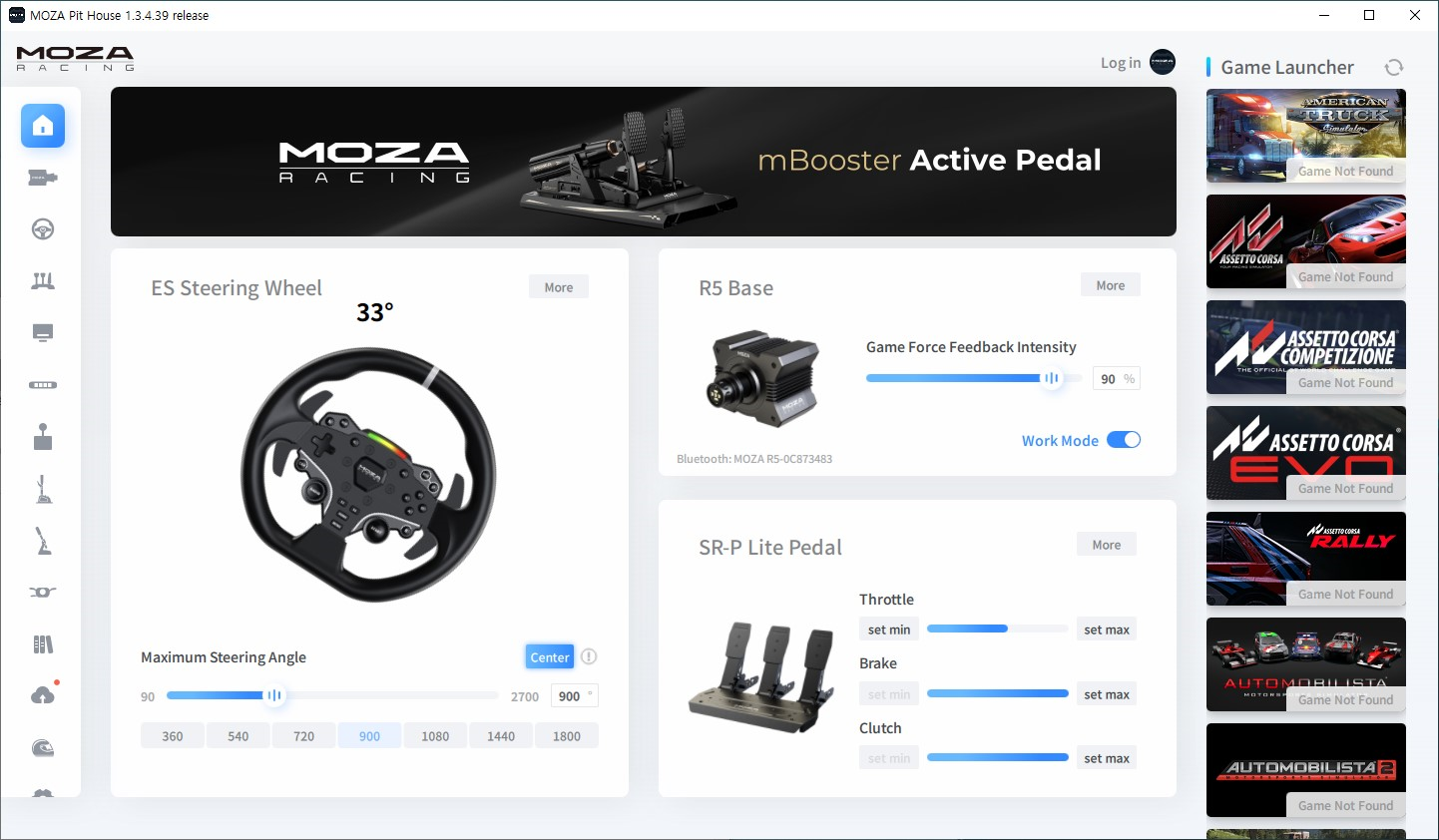The image size is (1439, 840).
Task: Click Brake set min button
Action: pyautogui.click(x=889, y=694)
